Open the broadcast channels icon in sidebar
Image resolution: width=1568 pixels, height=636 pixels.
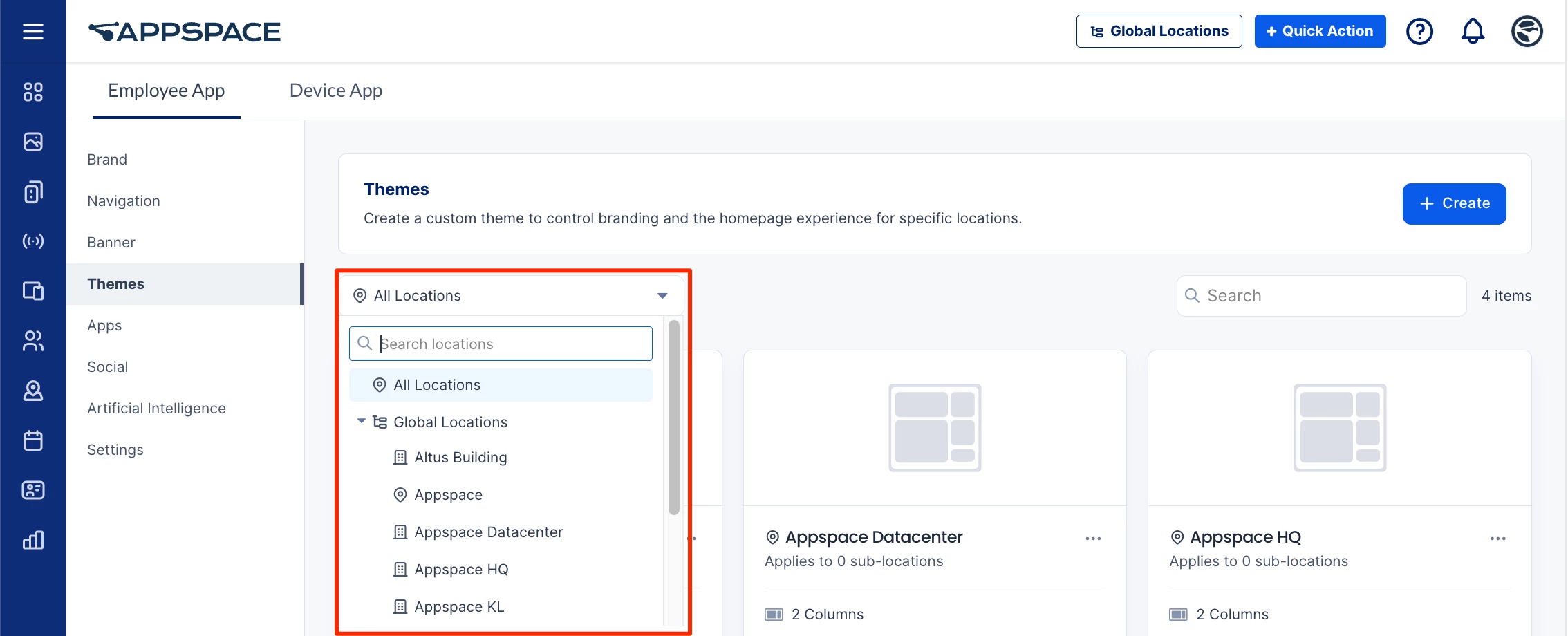33,241
